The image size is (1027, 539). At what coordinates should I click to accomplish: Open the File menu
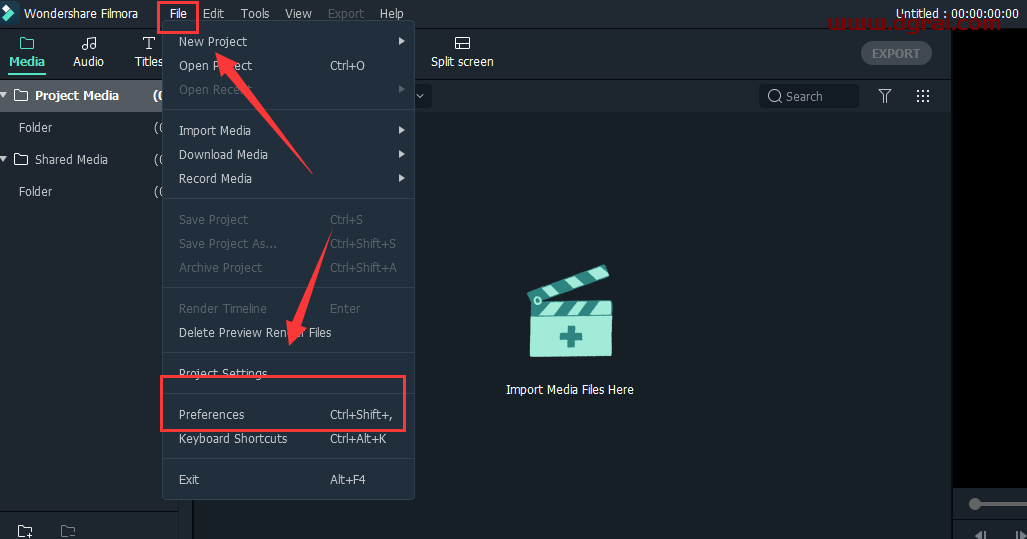click(x=178, y=14)
